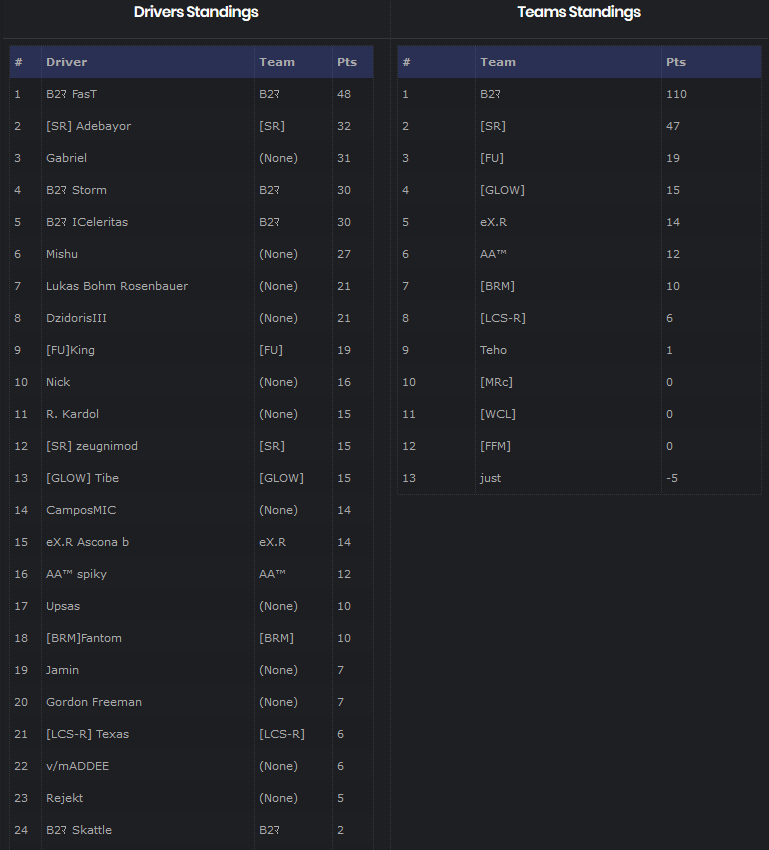The width and height of the screenshot is (769, 850).
Task: Click the team named just
Action: [x=490, y=478]
